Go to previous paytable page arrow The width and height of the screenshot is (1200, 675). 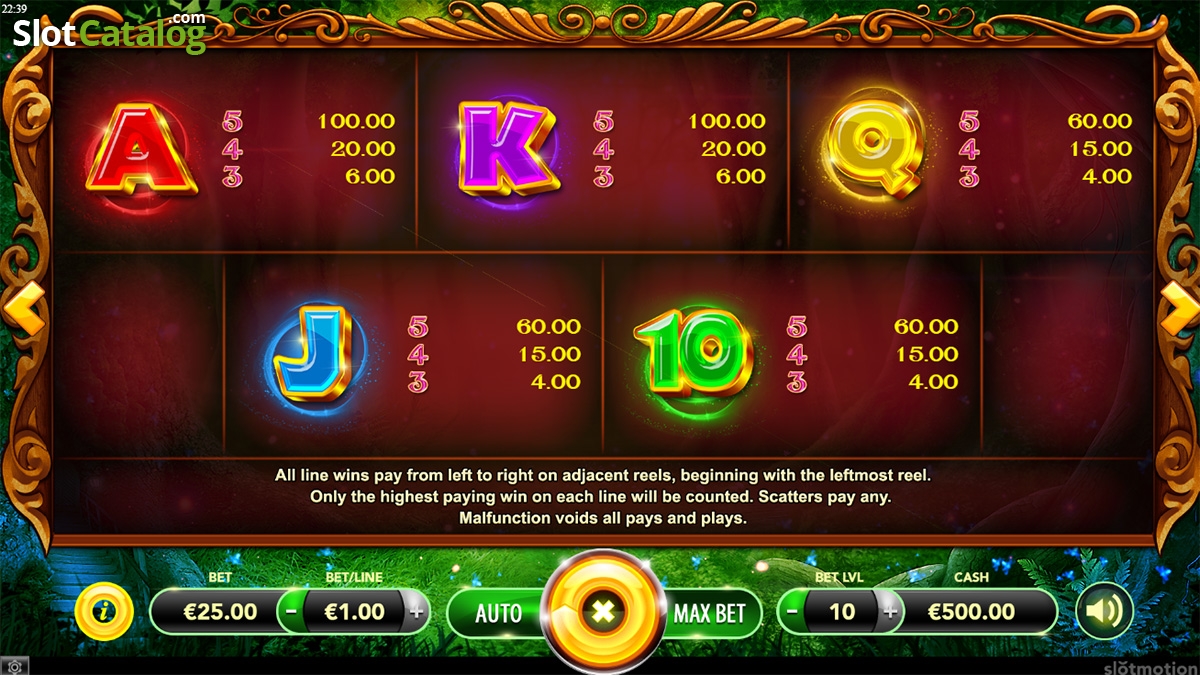tap(23, 307)
